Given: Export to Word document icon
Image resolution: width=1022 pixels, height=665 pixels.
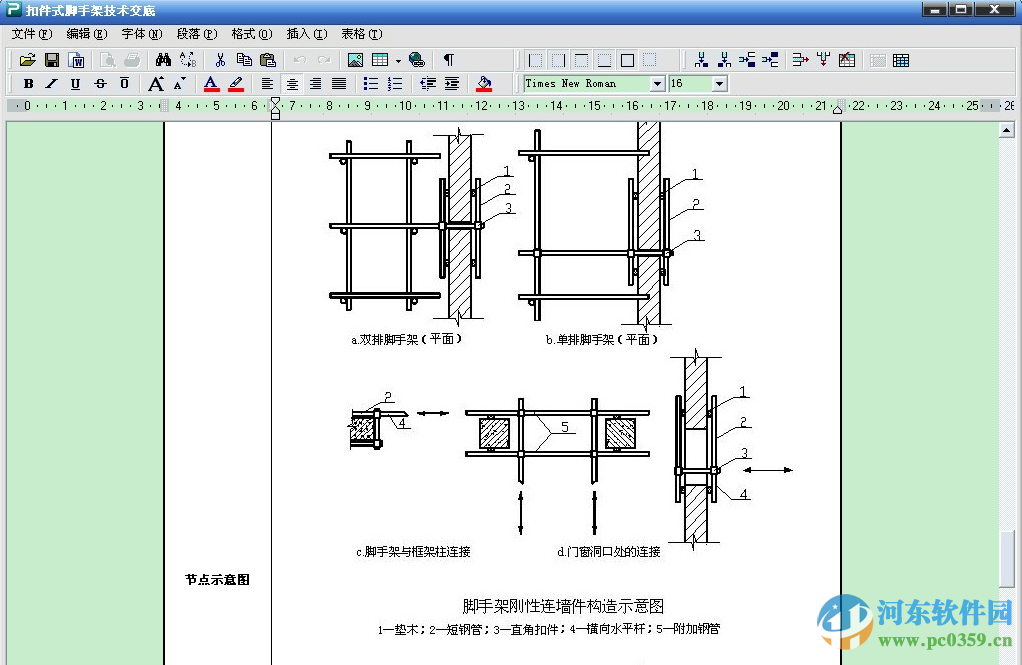Looking at the screenshot, I should click(x=76, y=60).
